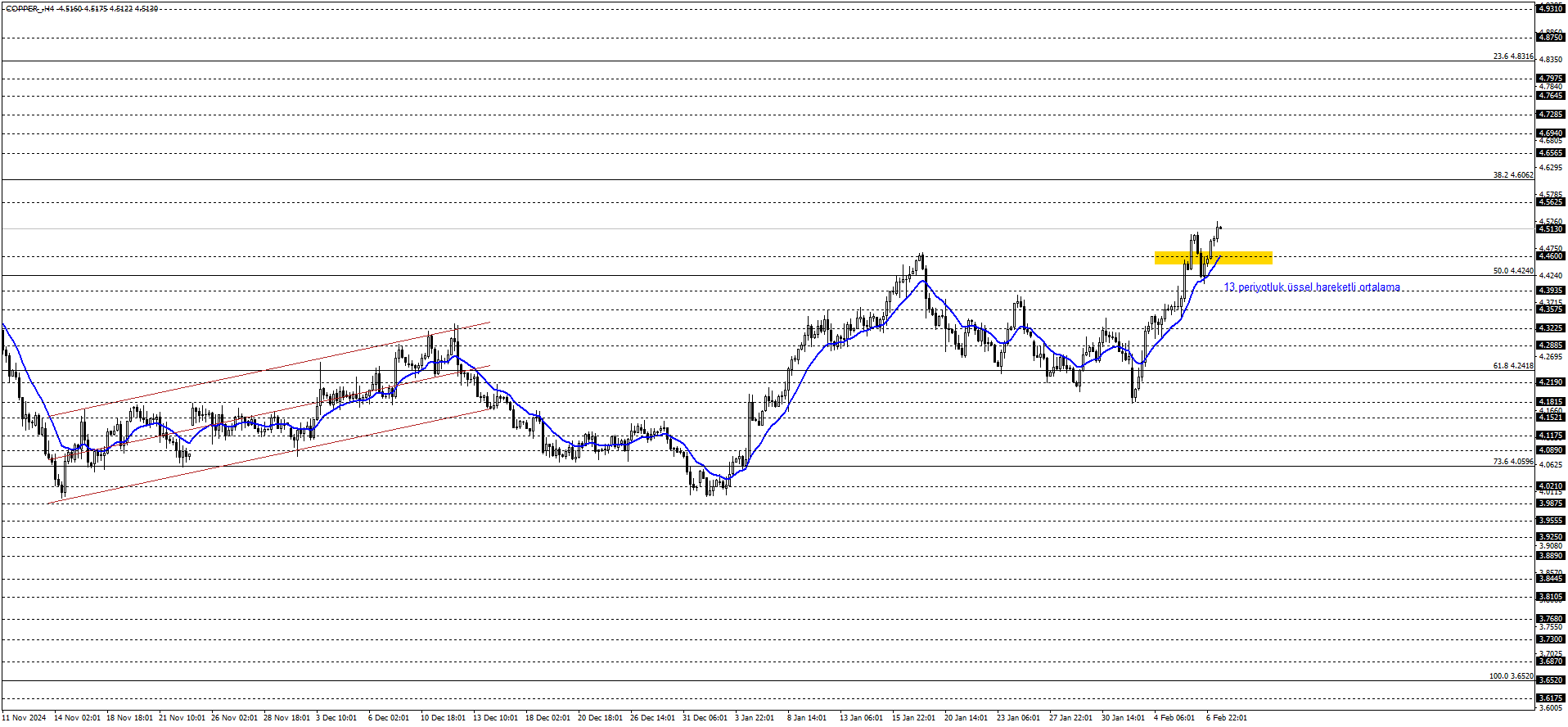Click the 4.3225 price level tag

click(1551, 328)
